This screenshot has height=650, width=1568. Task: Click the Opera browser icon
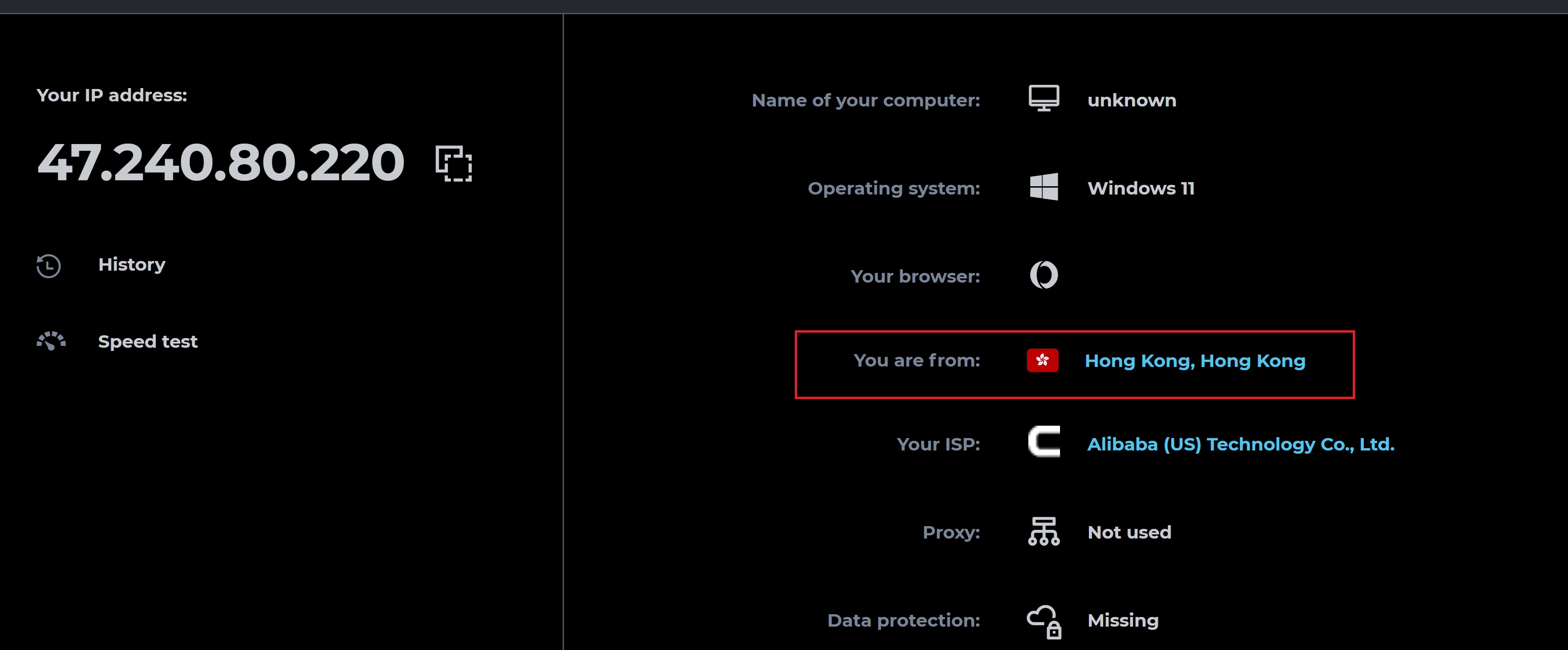[x=1044, y=275]
